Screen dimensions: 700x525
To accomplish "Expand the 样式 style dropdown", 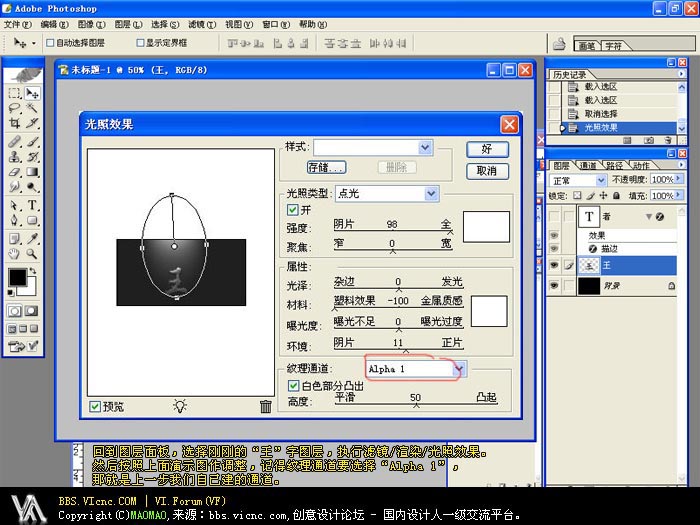I will point(425,147).
